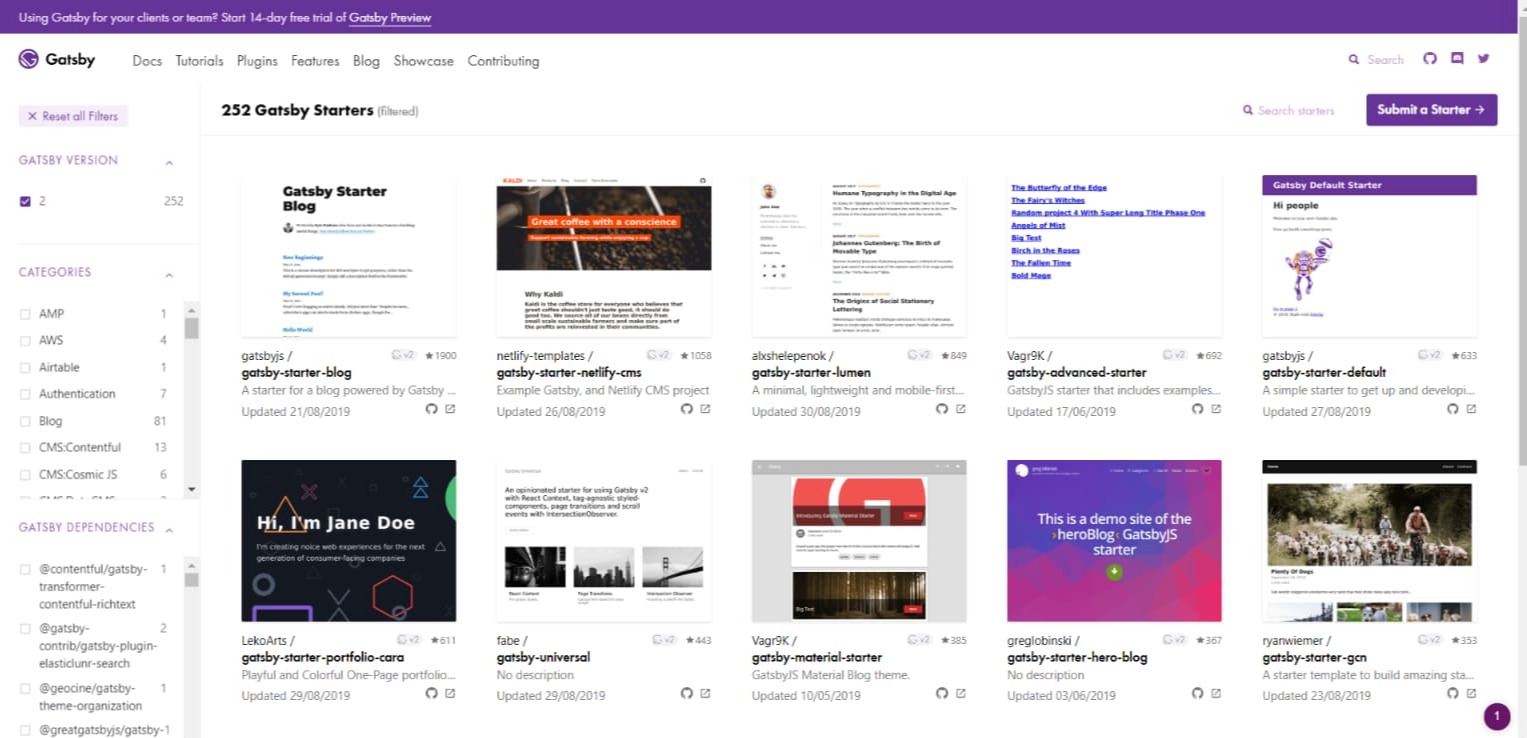Focus the Search starters input field
The width and height of the screenshot is (1527, 738).
1296,111
